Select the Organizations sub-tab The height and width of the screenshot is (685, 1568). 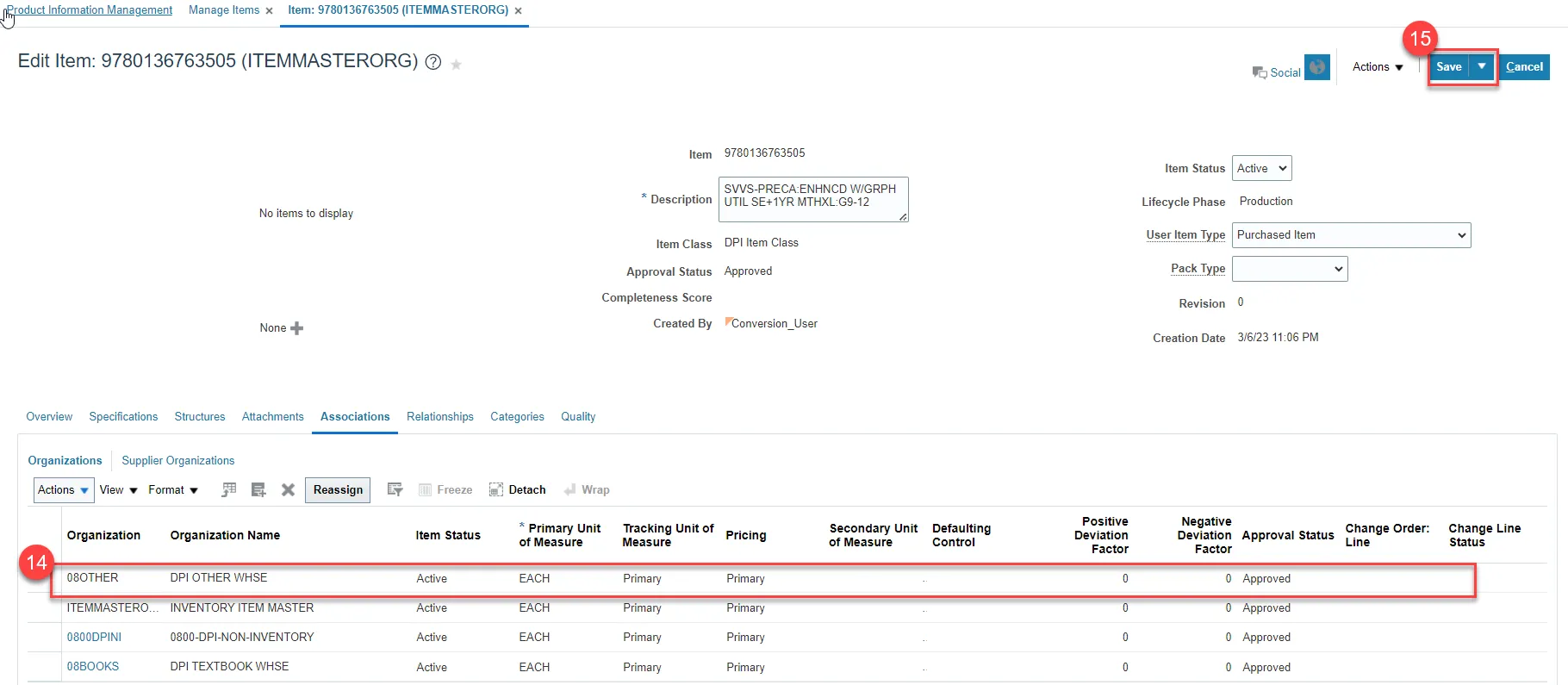[65, 461]
